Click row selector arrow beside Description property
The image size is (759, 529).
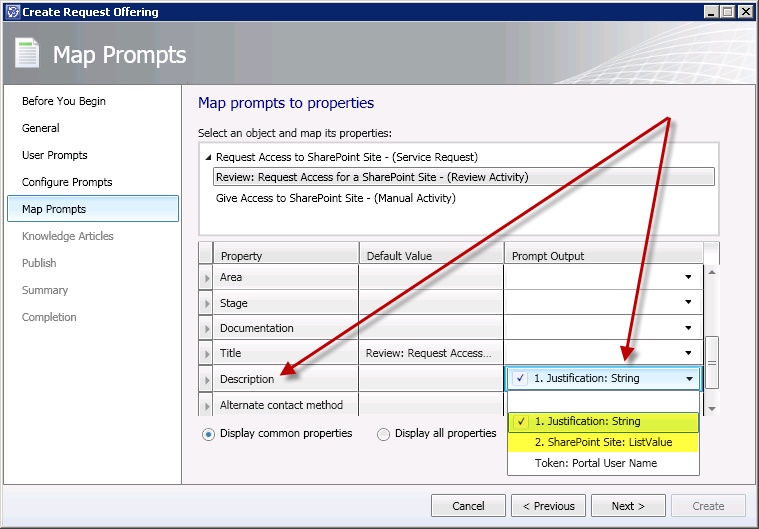pos(207,379)
